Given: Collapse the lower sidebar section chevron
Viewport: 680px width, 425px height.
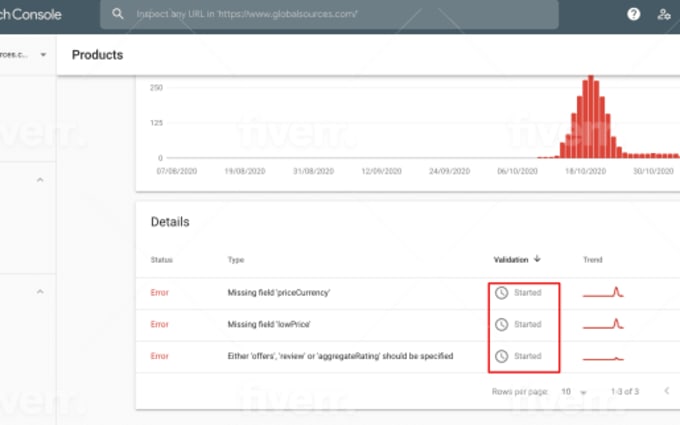Looking at the screenshot, I should [40, 291].
